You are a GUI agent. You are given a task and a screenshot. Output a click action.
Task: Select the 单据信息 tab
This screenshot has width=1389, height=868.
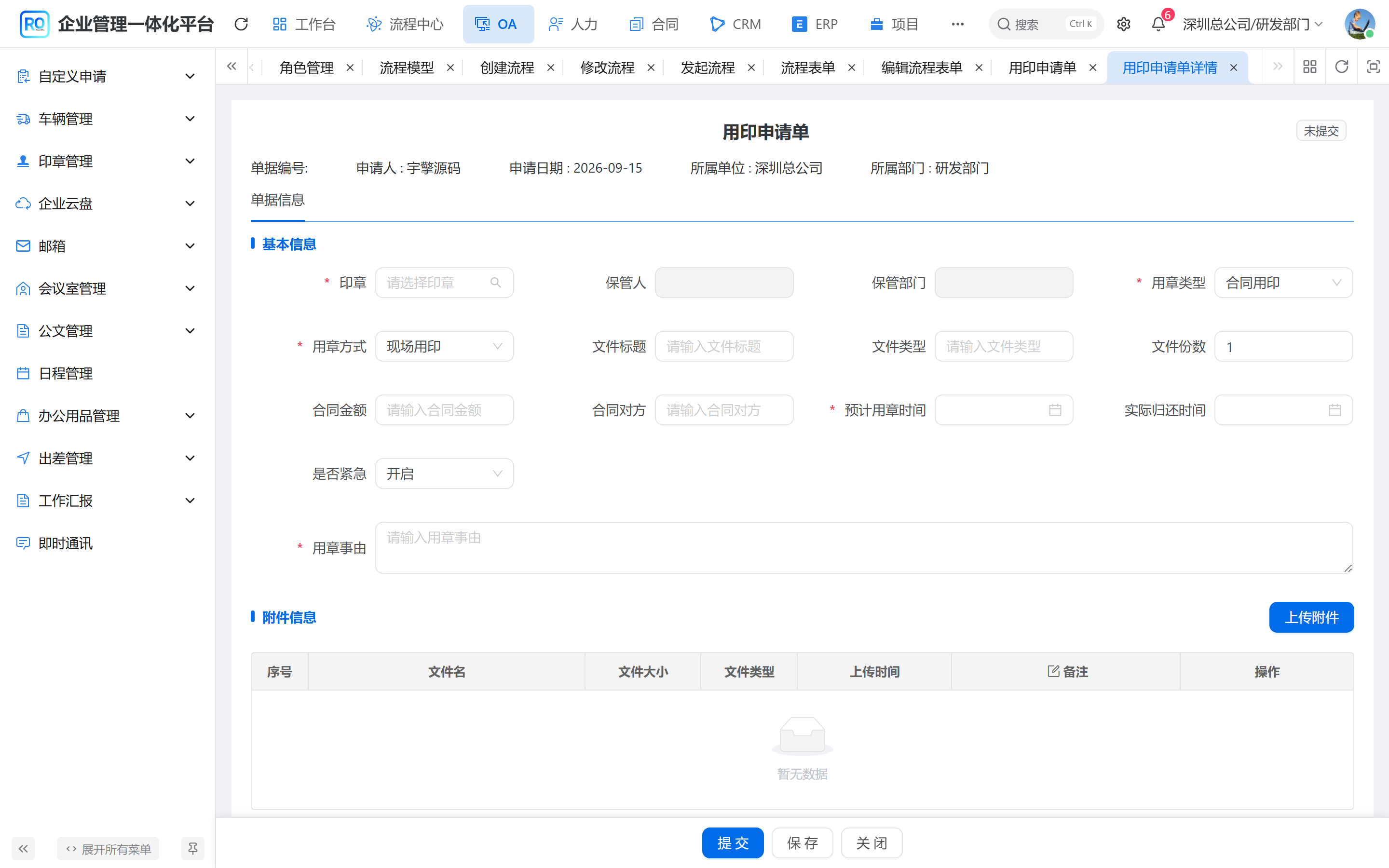point(278,200)
